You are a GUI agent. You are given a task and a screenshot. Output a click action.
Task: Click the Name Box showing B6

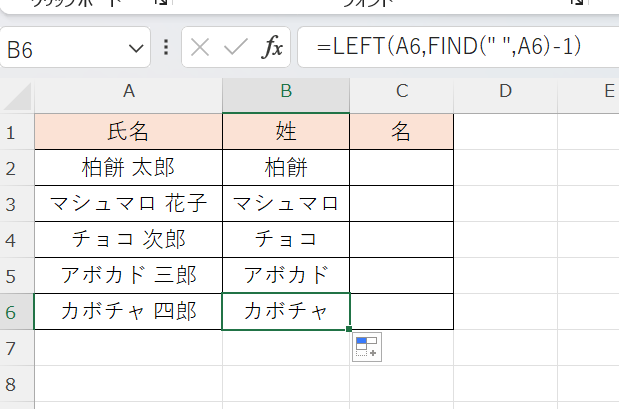click(x=60, y=47)
